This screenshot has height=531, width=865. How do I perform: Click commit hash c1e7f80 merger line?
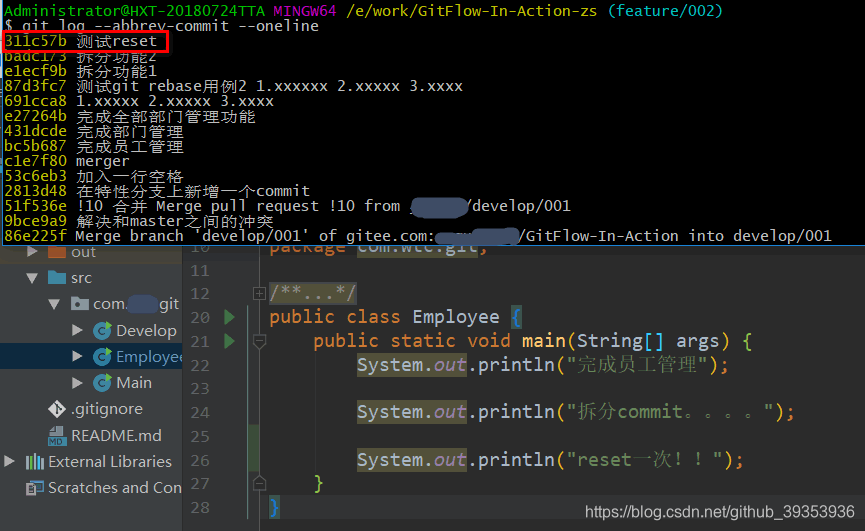tap(35, 161)
